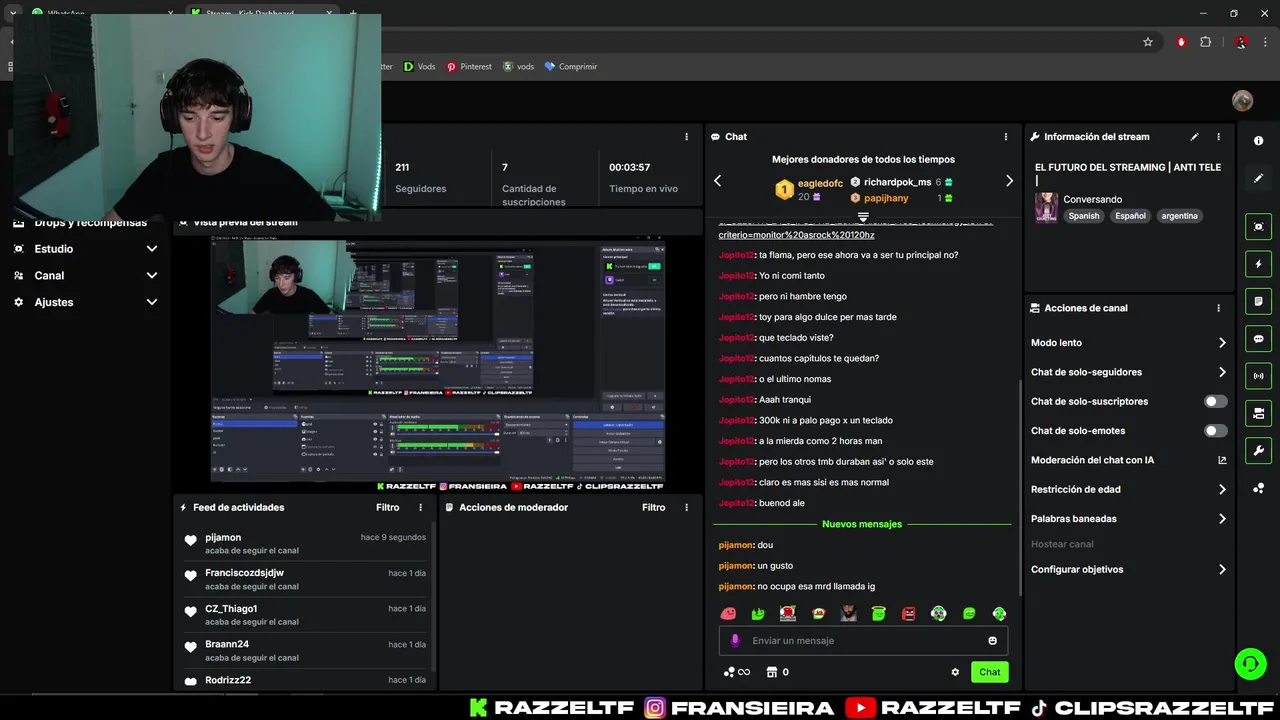Click the channel points infinity indicator below chat
This screenshot has height=720, width=1280.
pyautogui.click(x=736, y=672)
